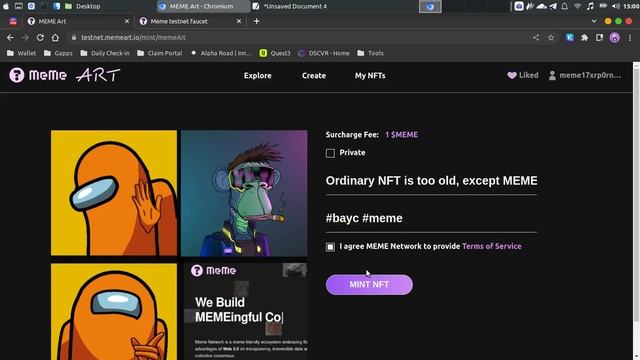Go back to the previous page

pos(10,38)
